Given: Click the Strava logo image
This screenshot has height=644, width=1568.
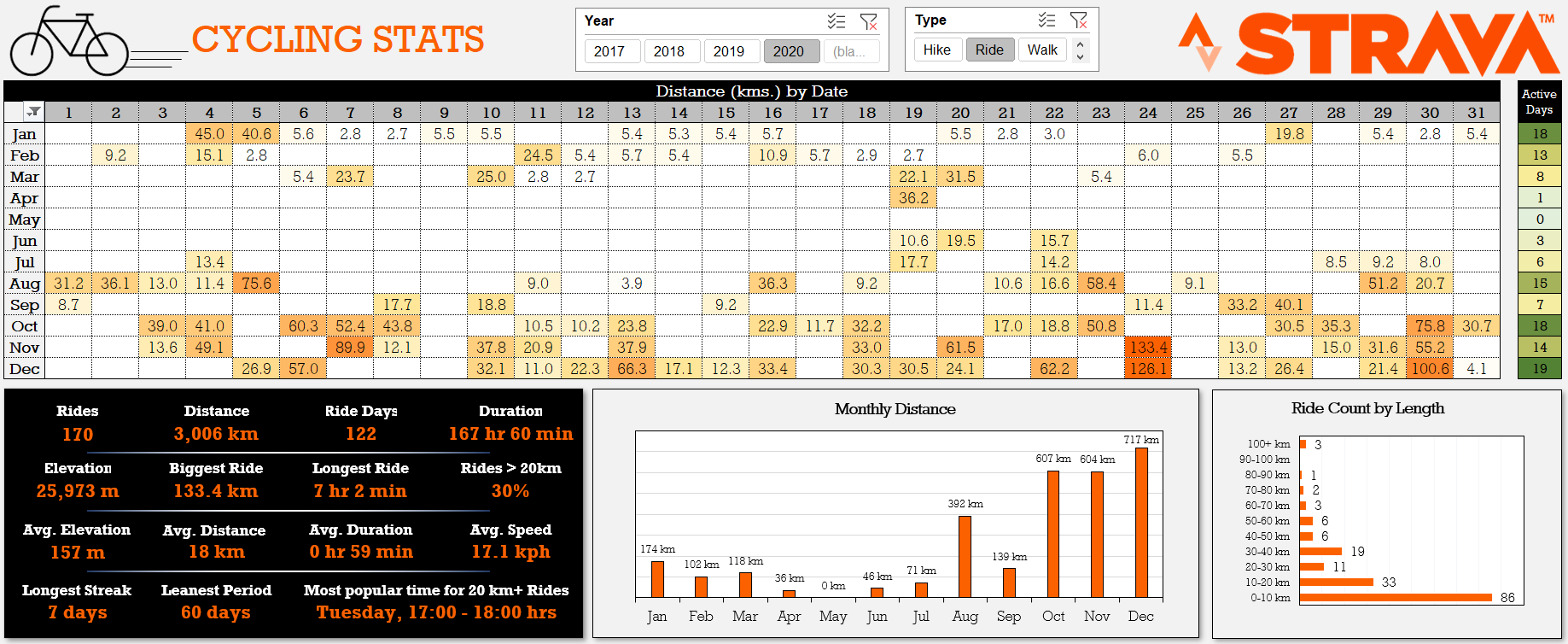Looking at the screenshot, I should [1369, 43].
